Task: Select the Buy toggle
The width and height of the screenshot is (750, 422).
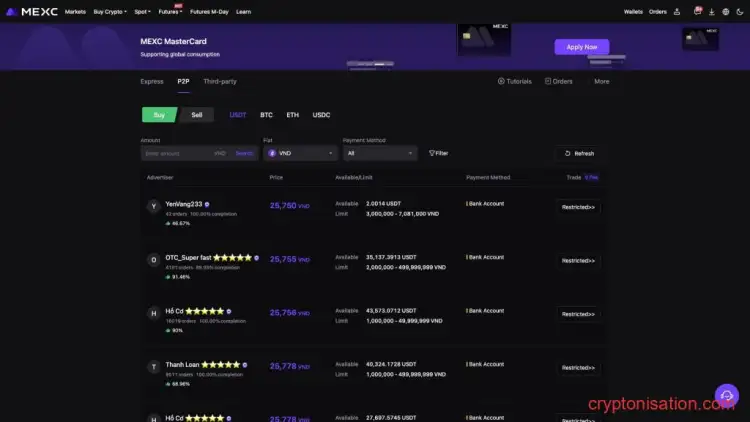Action: (x=159, y=115)
